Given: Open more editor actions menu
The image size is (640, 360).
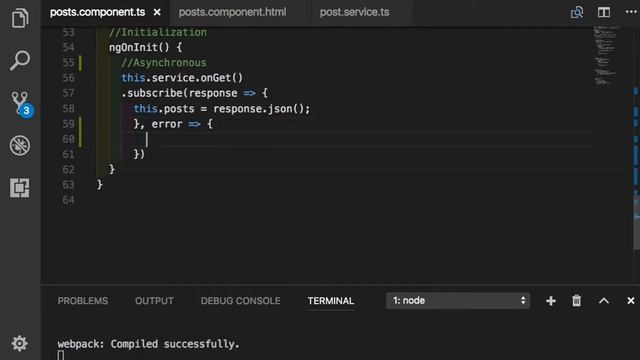Looking at the screenshot, I should [x=631, y=12].
